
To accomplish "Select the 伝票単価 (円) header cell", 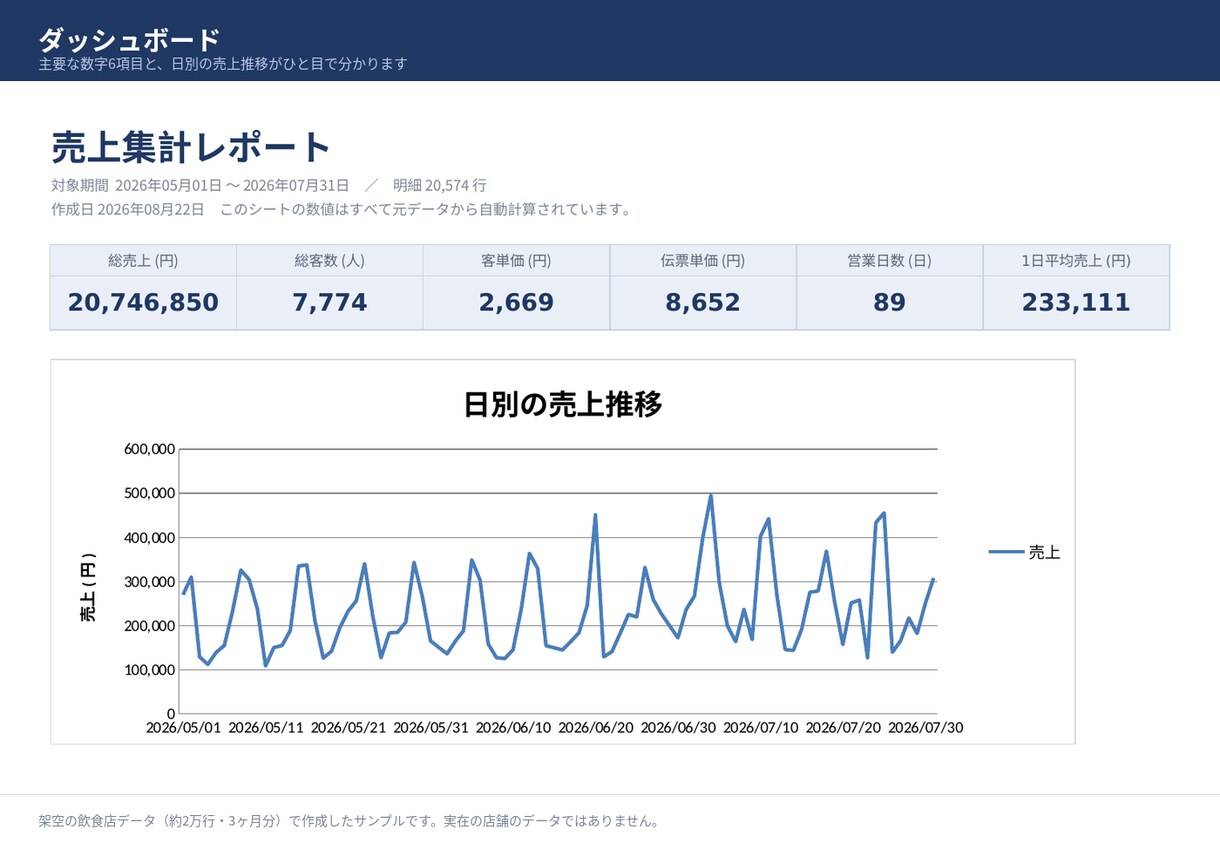I will pos(703,260).
